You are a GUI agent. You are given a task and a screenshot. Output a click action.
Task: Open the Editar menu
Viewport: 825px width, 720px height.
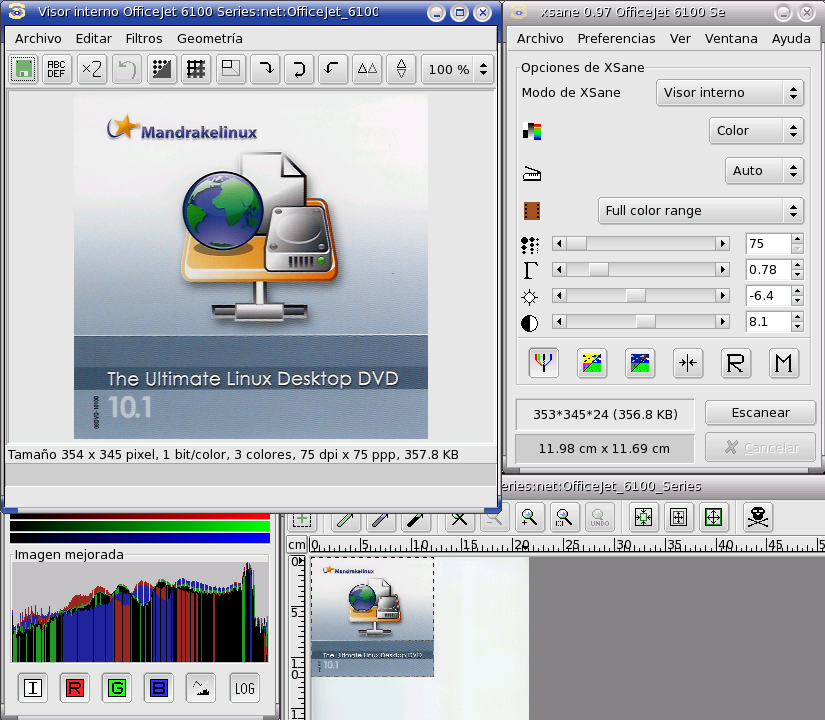94,38
